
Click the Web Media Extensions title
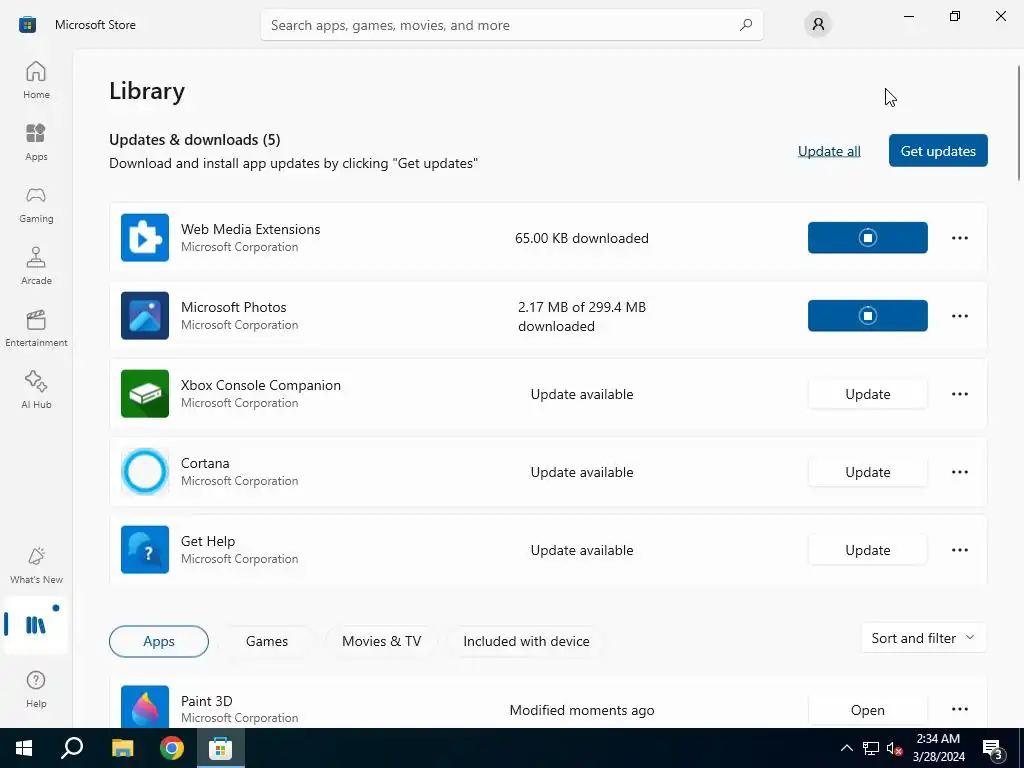coord(250,229)
